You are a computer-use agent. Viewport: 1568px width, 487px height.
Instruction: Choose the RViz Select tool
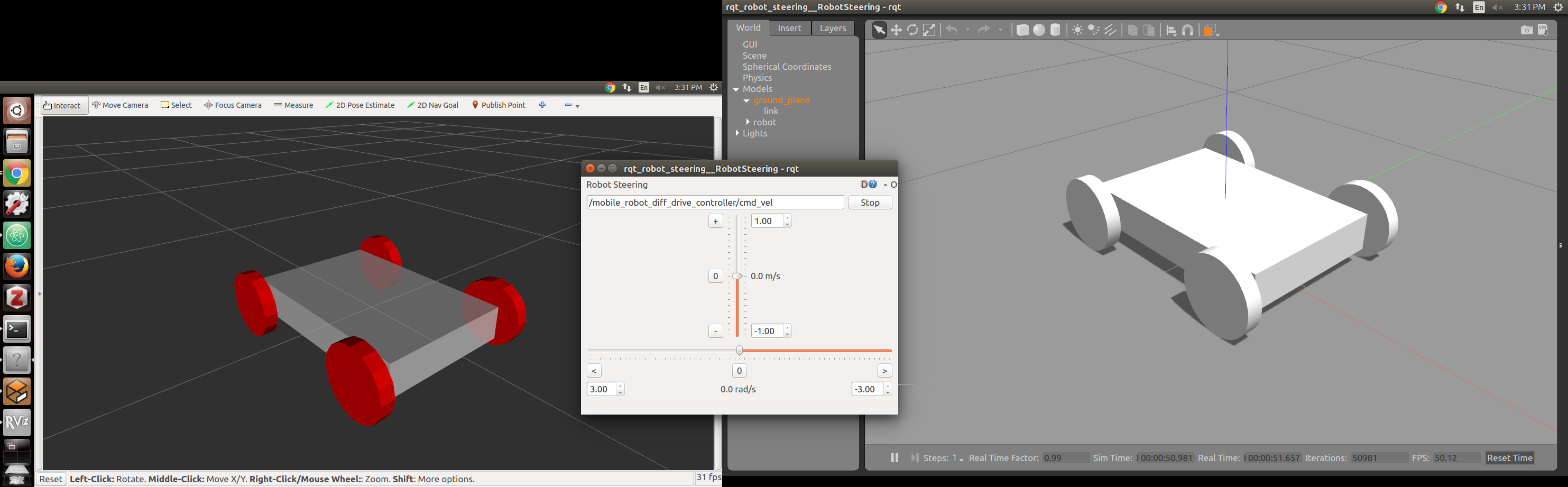tap(176, 105)
